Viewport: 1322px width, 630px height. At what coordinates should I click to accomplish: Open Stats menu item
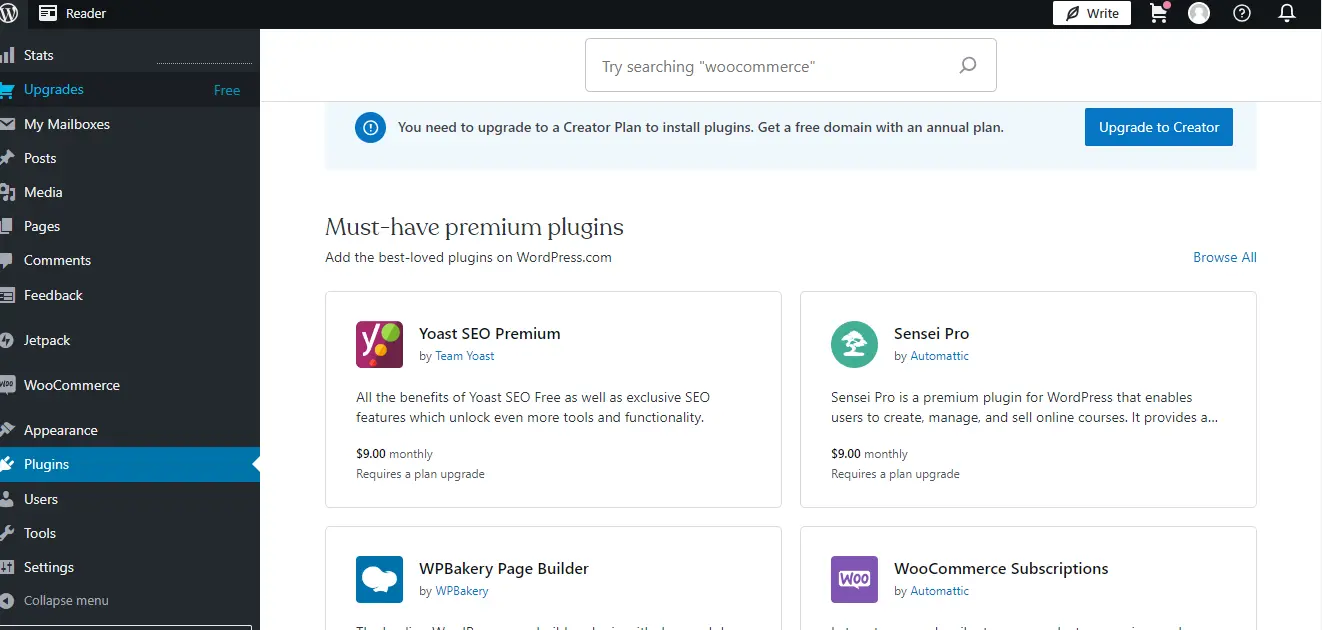click(130, 55)
